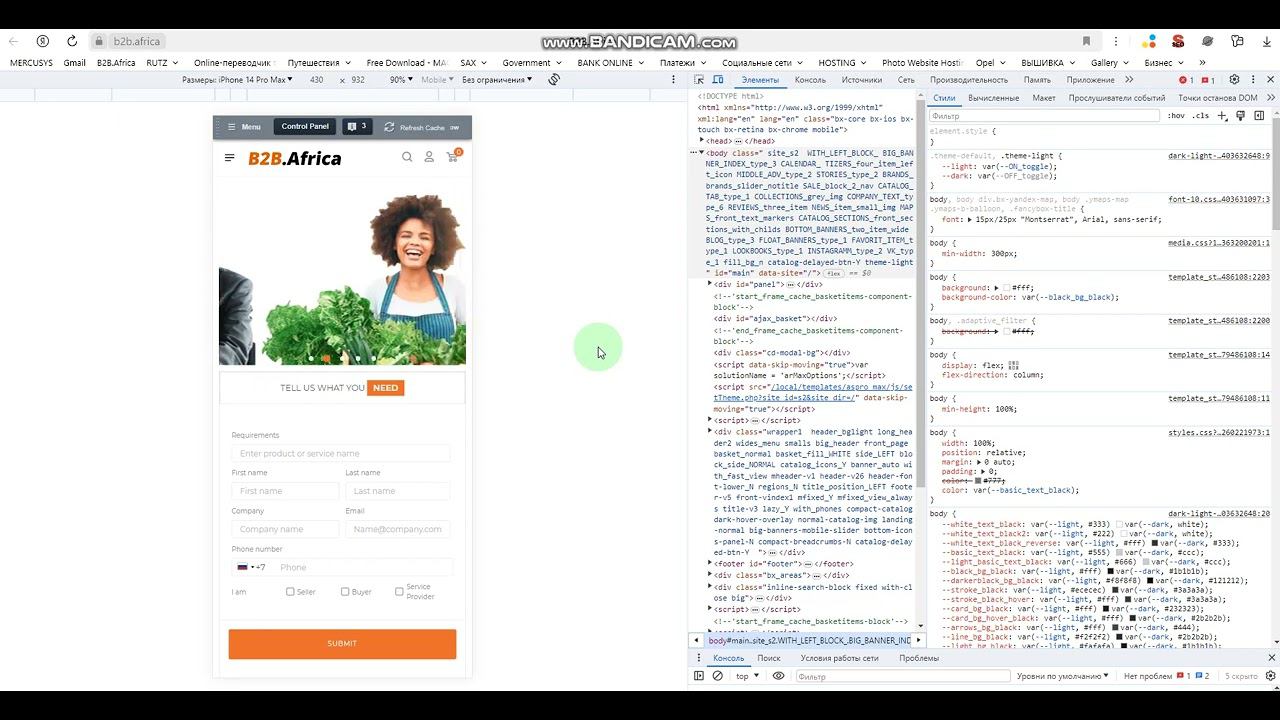
Task: Click the orange NEED label button
Action: pos(385,388)
